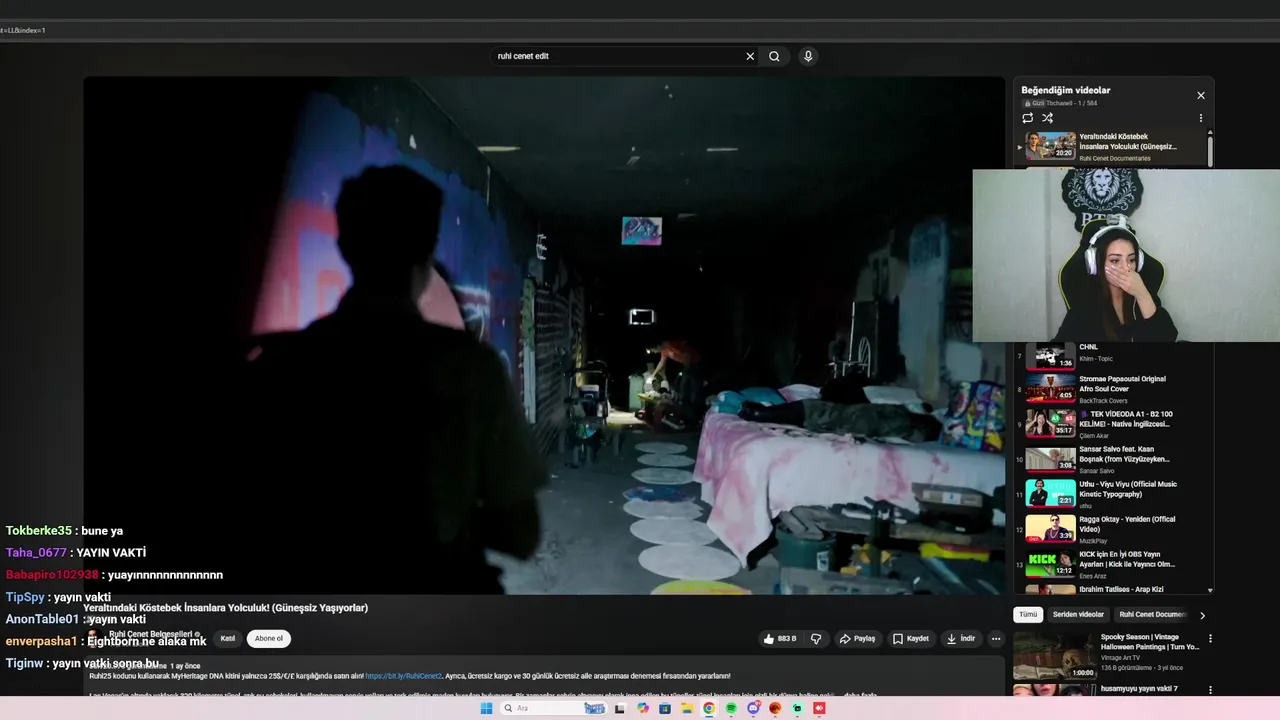Save video with Kaydet button

911,639
